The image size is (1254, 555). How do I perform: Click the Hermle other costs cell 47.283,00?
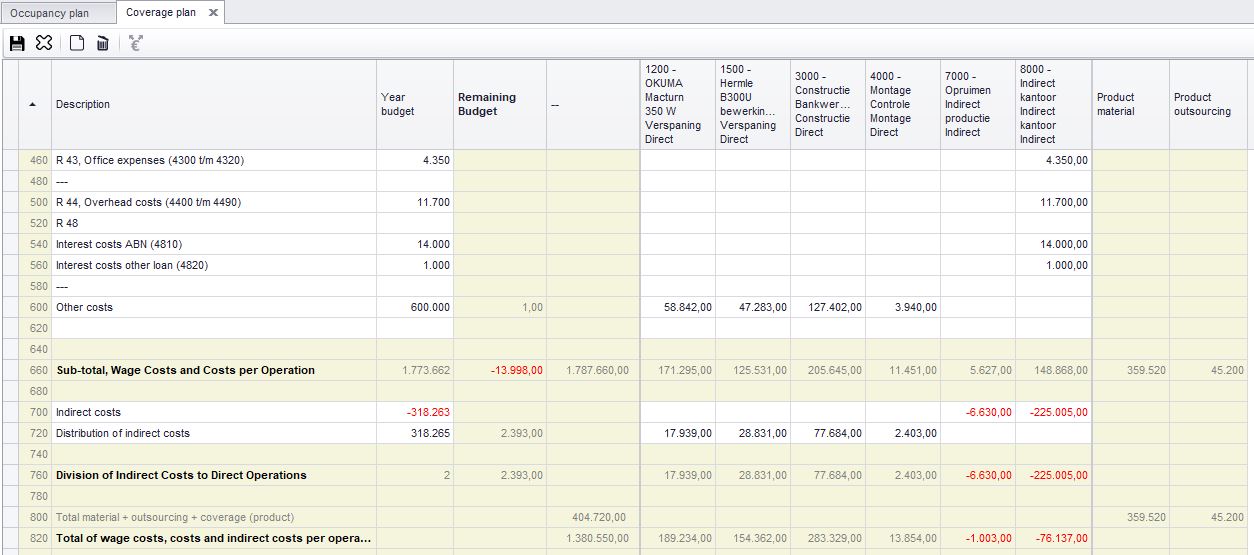pos(753,307)
